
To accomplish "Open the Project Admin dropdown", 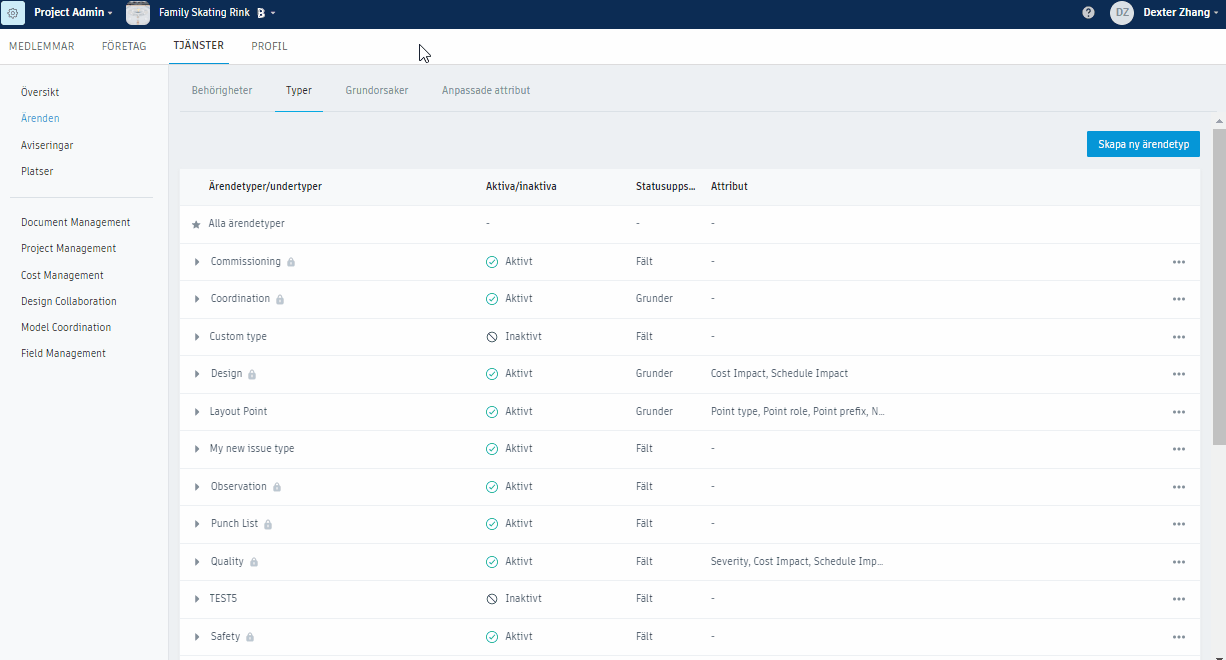I will [73, 13].
